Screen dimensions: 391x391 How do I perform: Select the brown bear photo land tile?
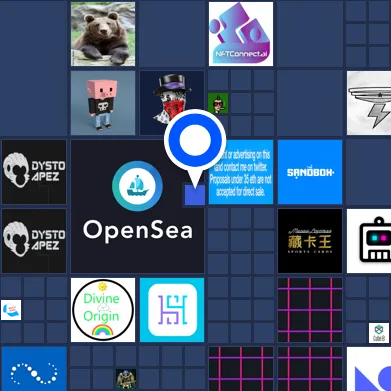[103, 34]
